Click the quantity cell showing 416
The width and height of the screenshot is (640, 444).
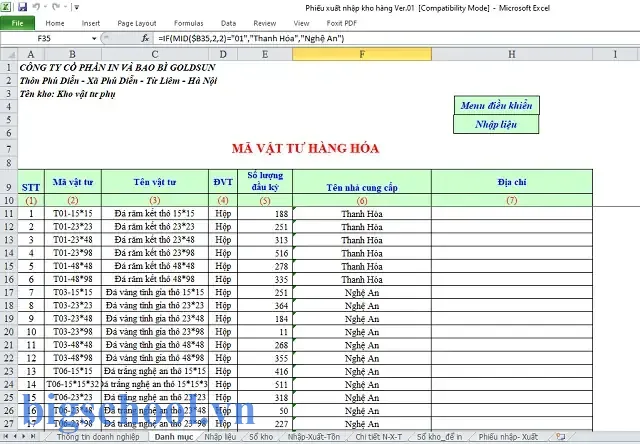[265, 371]
